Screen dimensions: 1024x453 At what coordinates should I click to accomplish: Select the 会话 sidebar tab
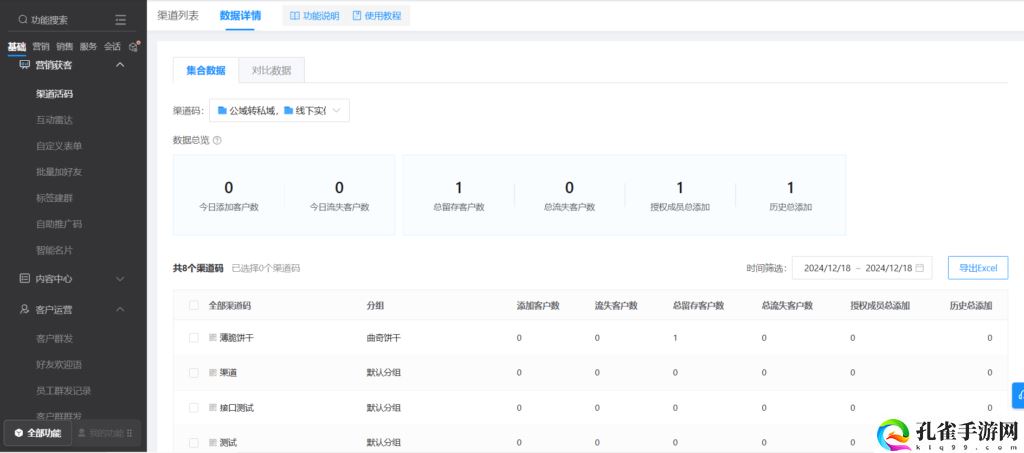[x=112, y=46]
